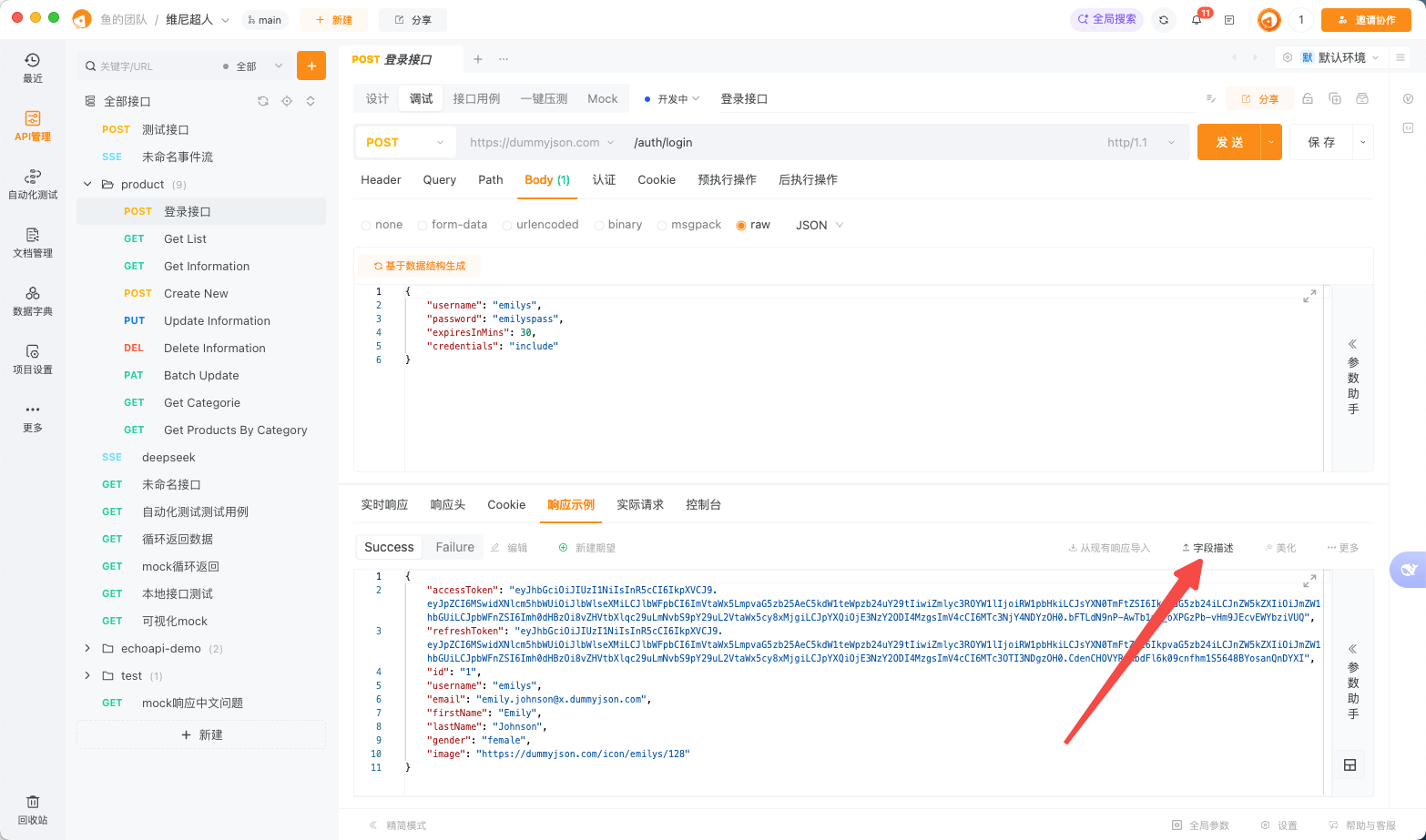Click 新建 at bottom of interface list
The height and width of the screenshot is (840, 1426).
(201, 734)
